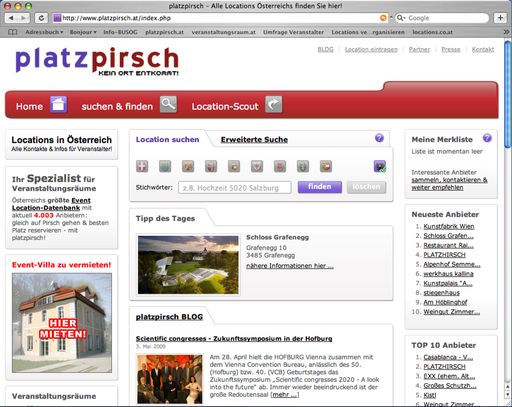Show hidden bookmarks via the double chevron

(507, 32)
